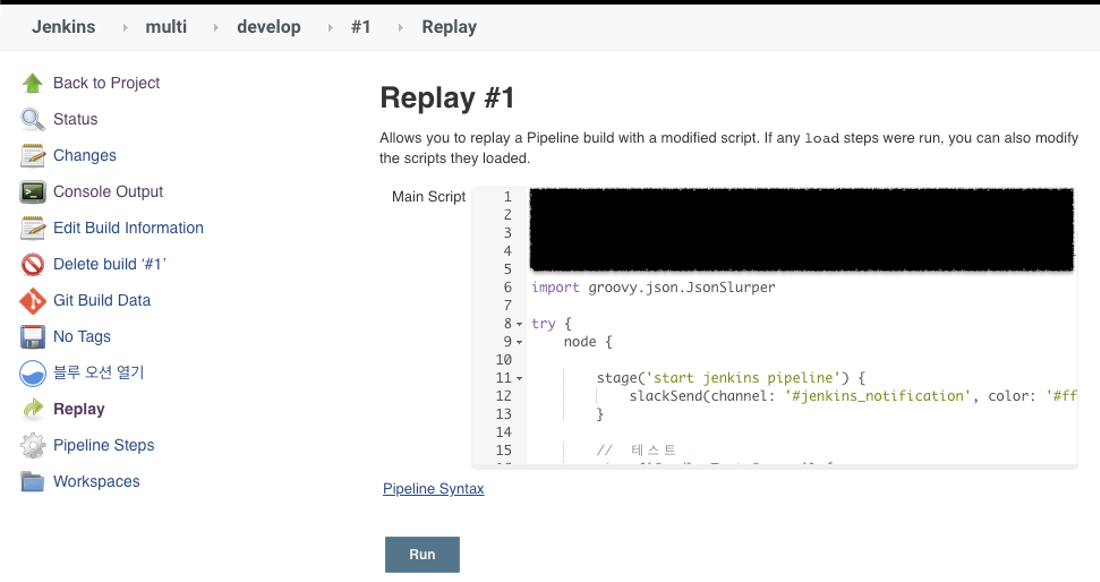The width and height of the screenshot is (1100, 582).
Task: Click the stage('start jenkins pipeline') line
Action: pyautogui.click(x=730, y=378)
